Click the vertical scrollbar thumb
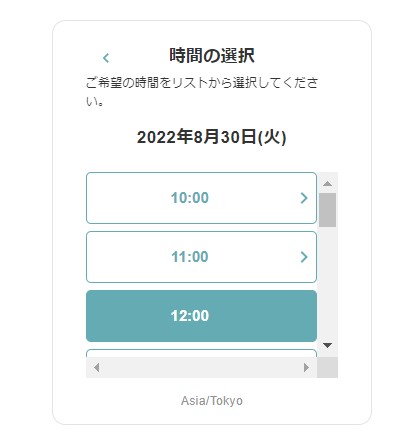The height and width of the screenshot is (435, 418). (327, 210)
